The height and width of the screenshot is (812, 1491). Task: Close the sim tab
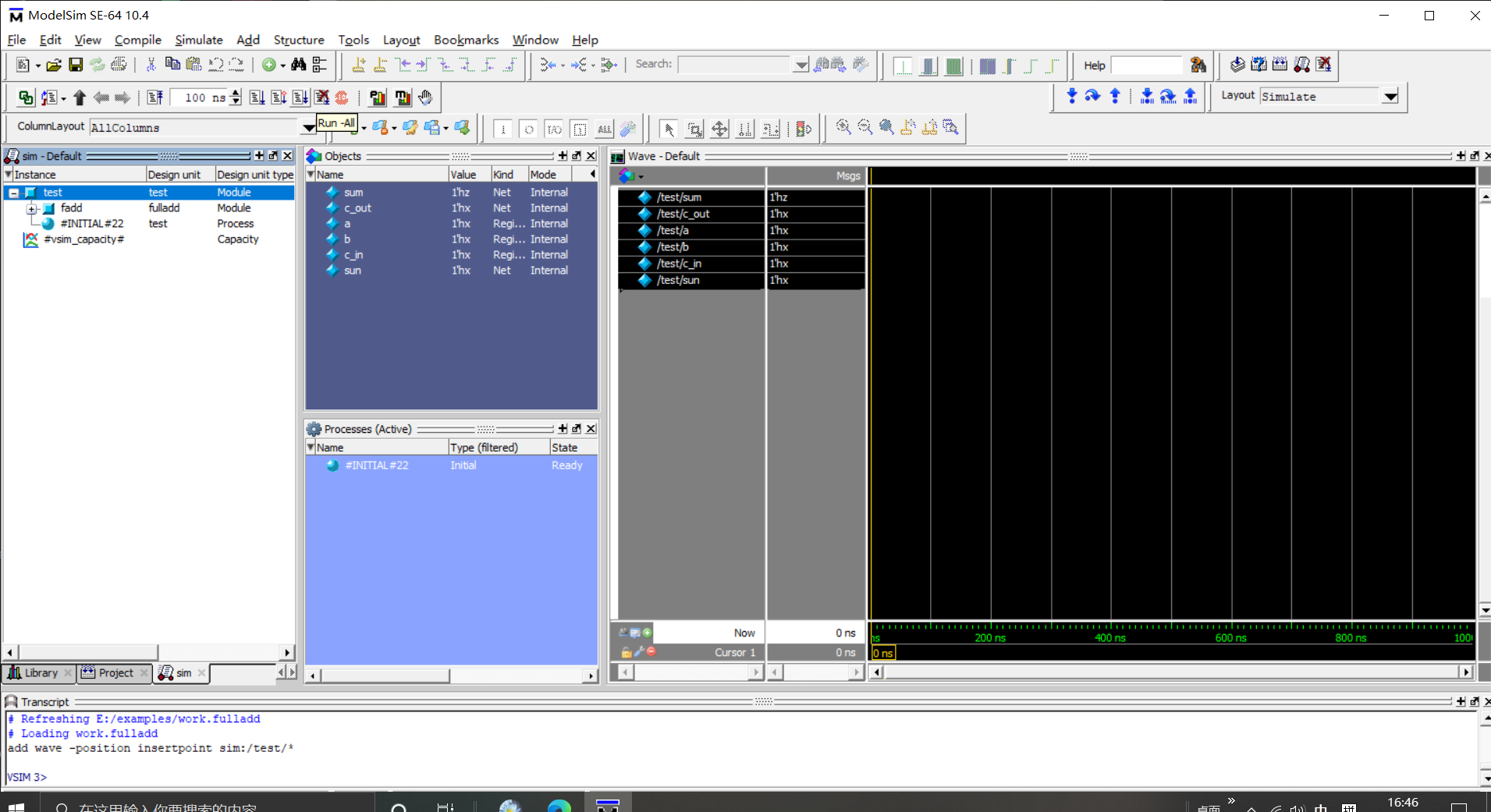pyautogui.click(x=201, y=673)
